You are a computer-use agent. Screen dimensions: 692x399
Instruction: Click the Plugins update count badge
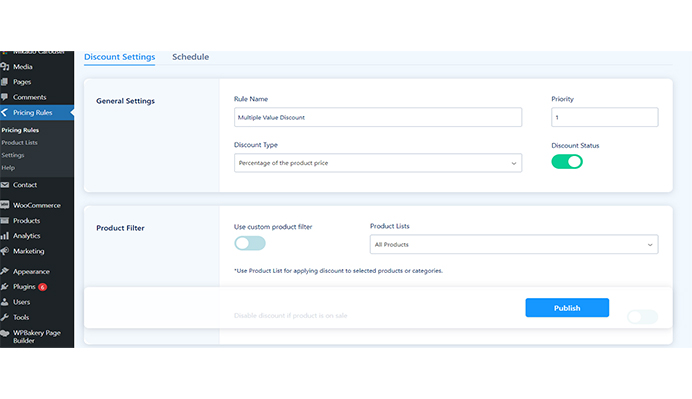tap(42, 287)
